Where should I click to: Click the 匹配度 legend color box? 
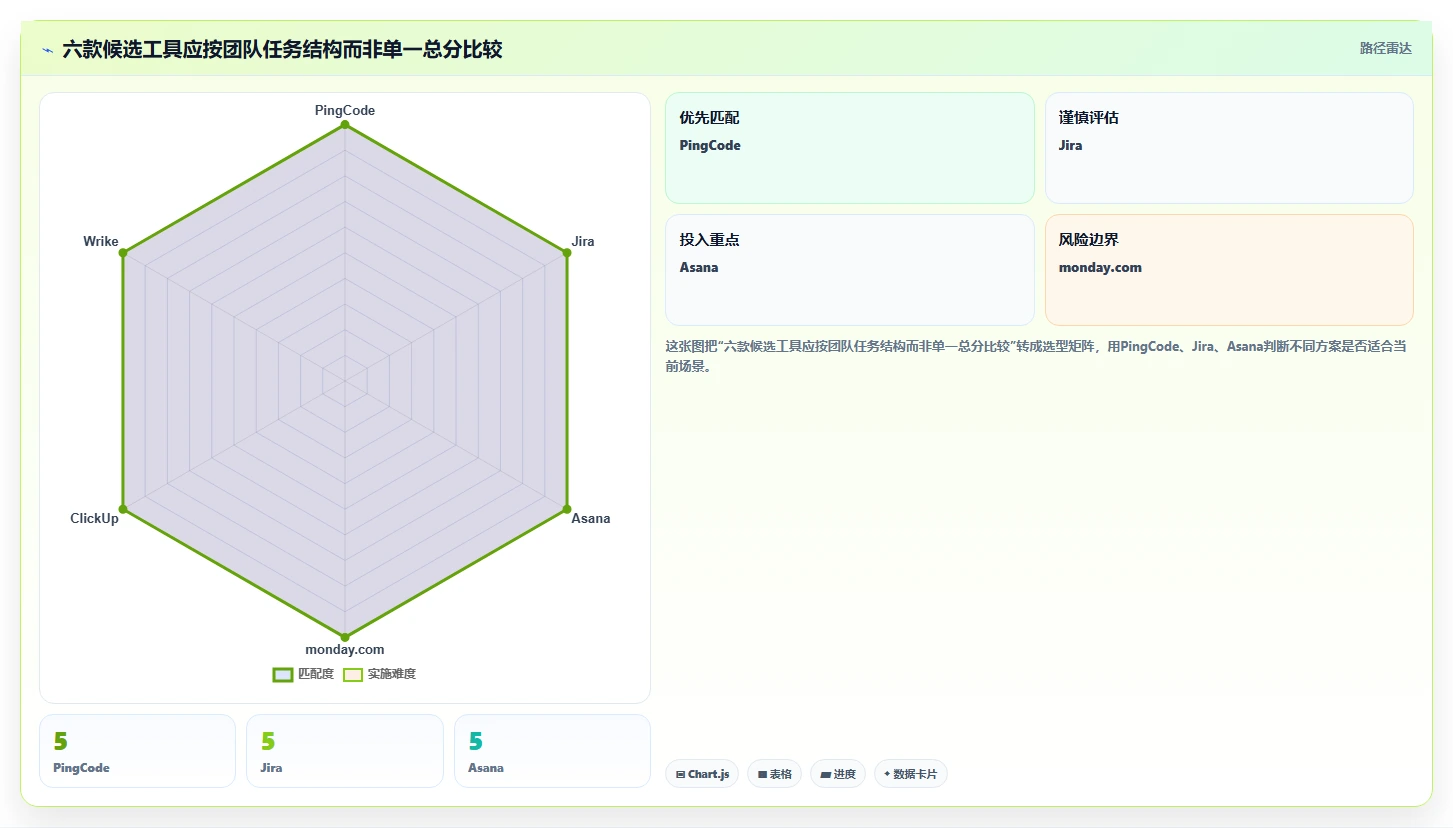[283, 674]
